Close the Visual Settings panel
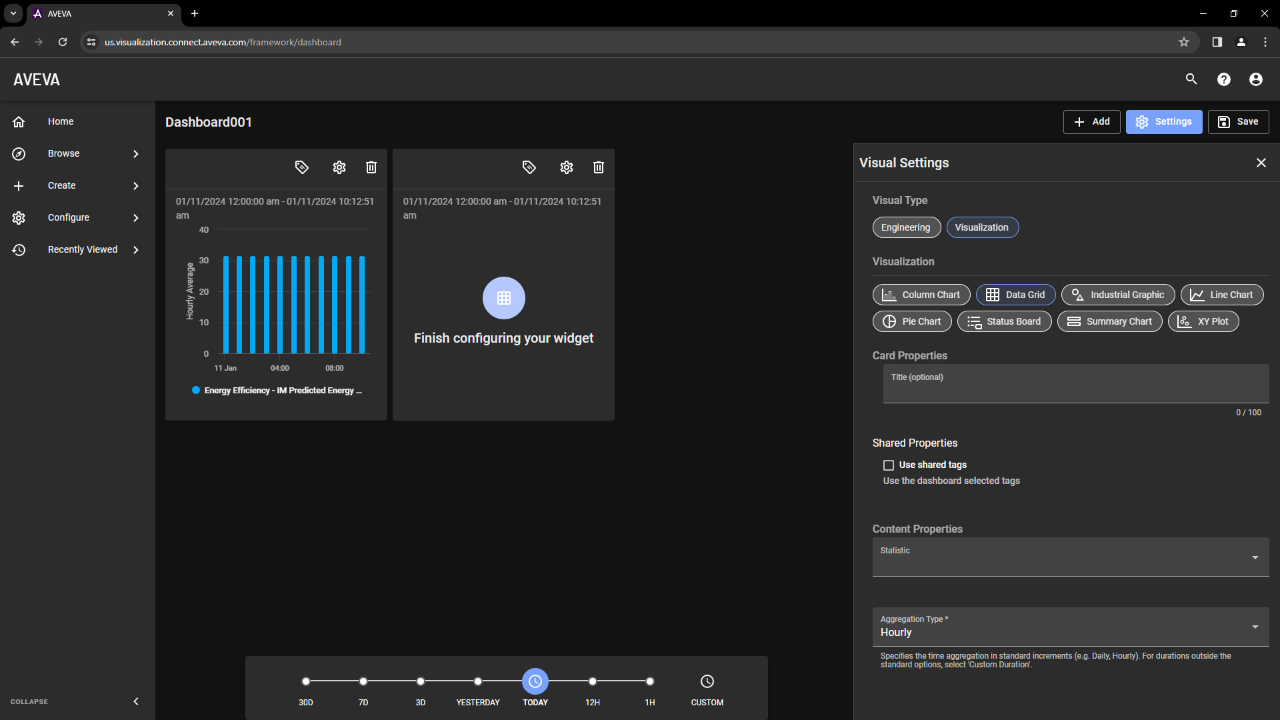This screenshot has height=720, width=1280. click(x=1260, y=163)
